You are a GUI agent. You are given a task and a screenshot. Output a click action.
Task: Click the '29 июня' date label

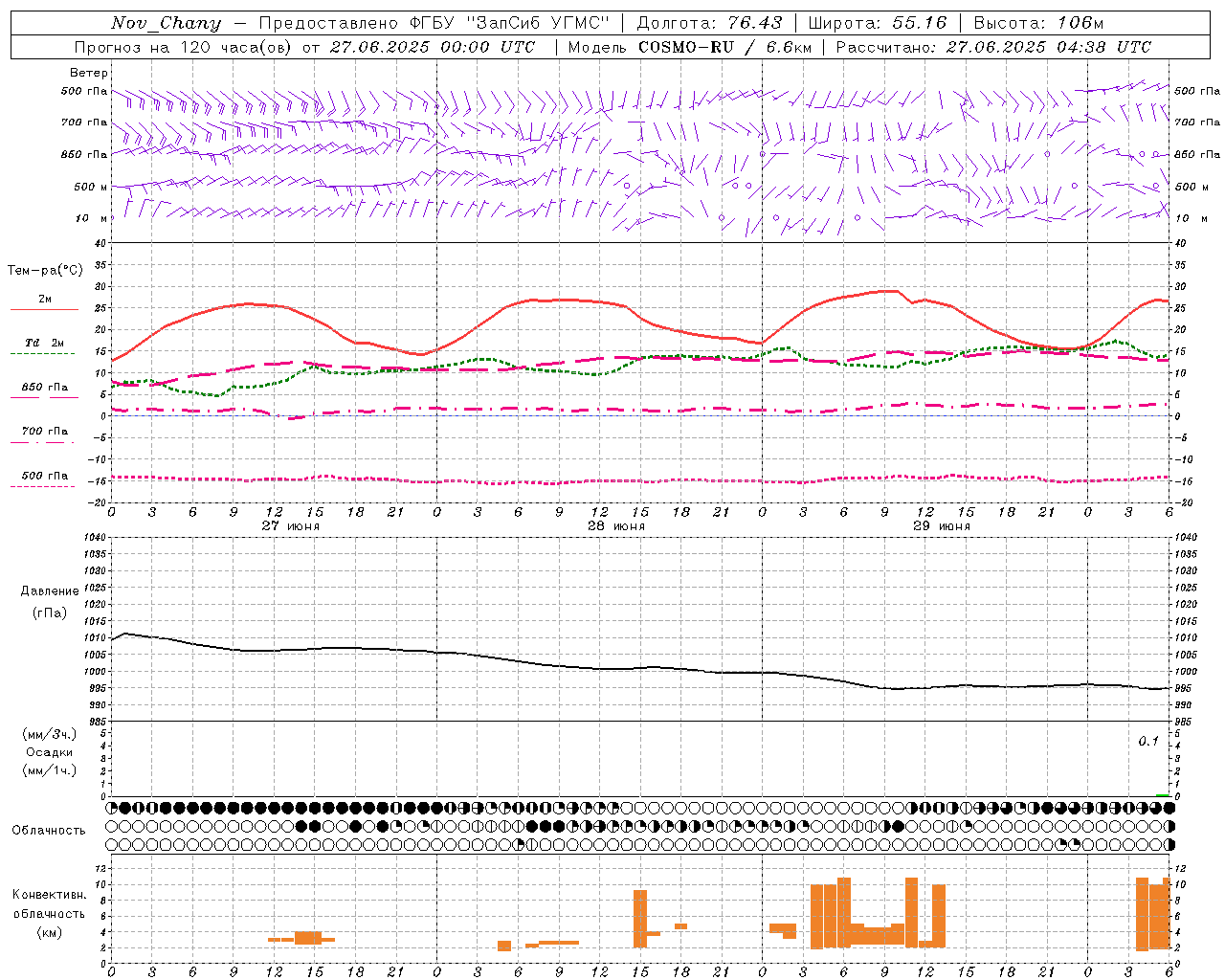pyautogui.click(x=942, y=526)
